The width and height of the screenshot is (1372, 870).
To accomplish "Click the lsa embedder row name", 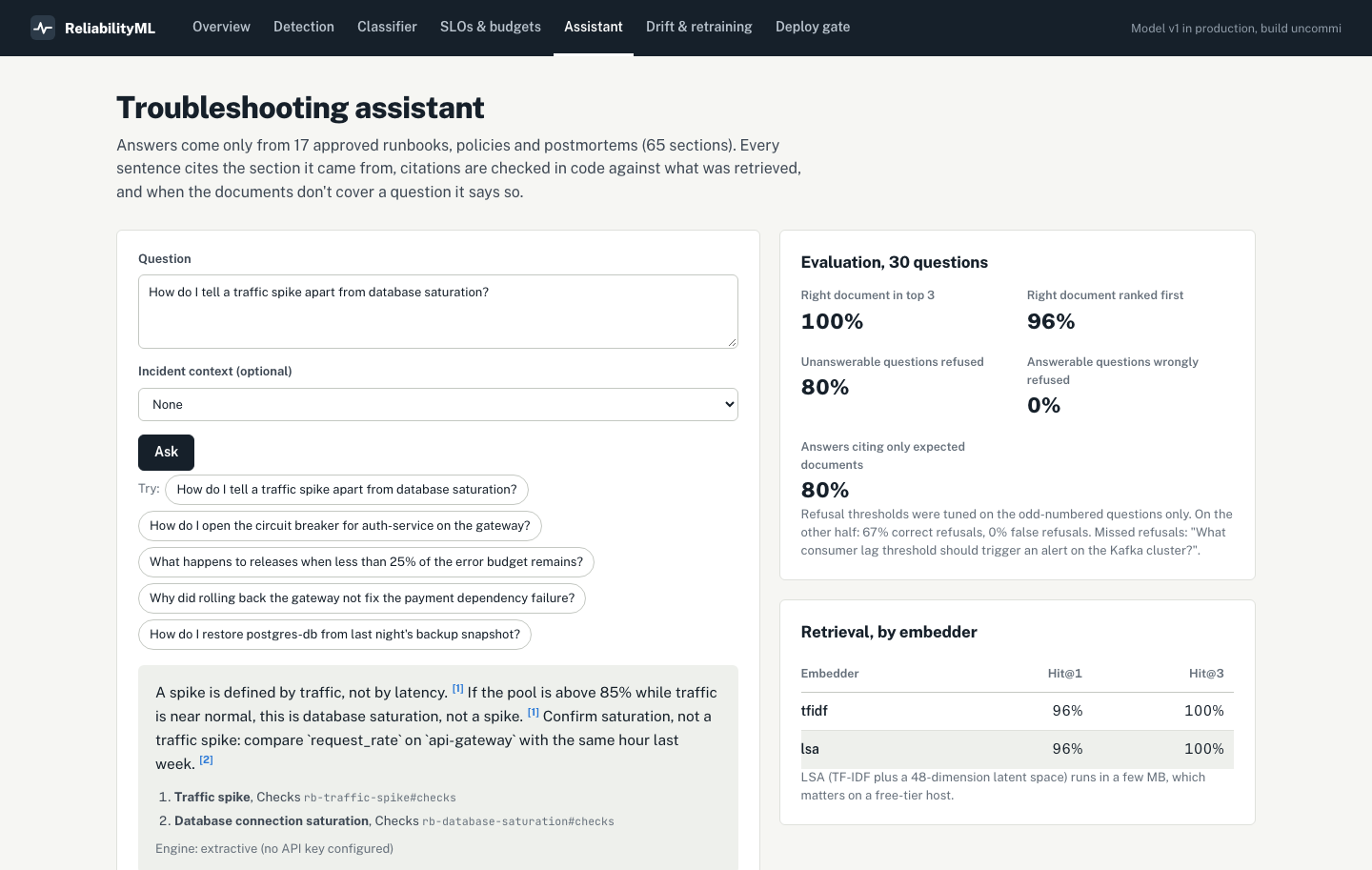I will 810,749.
